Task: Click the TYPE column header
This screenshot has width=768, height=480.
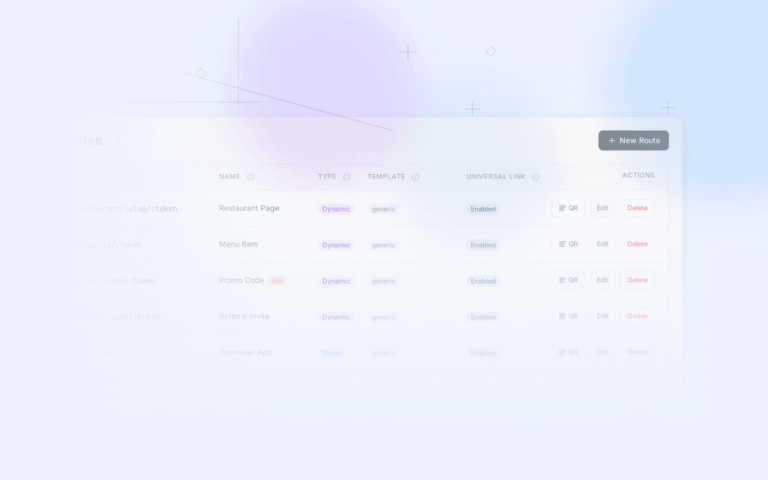Action: (327, 177)
